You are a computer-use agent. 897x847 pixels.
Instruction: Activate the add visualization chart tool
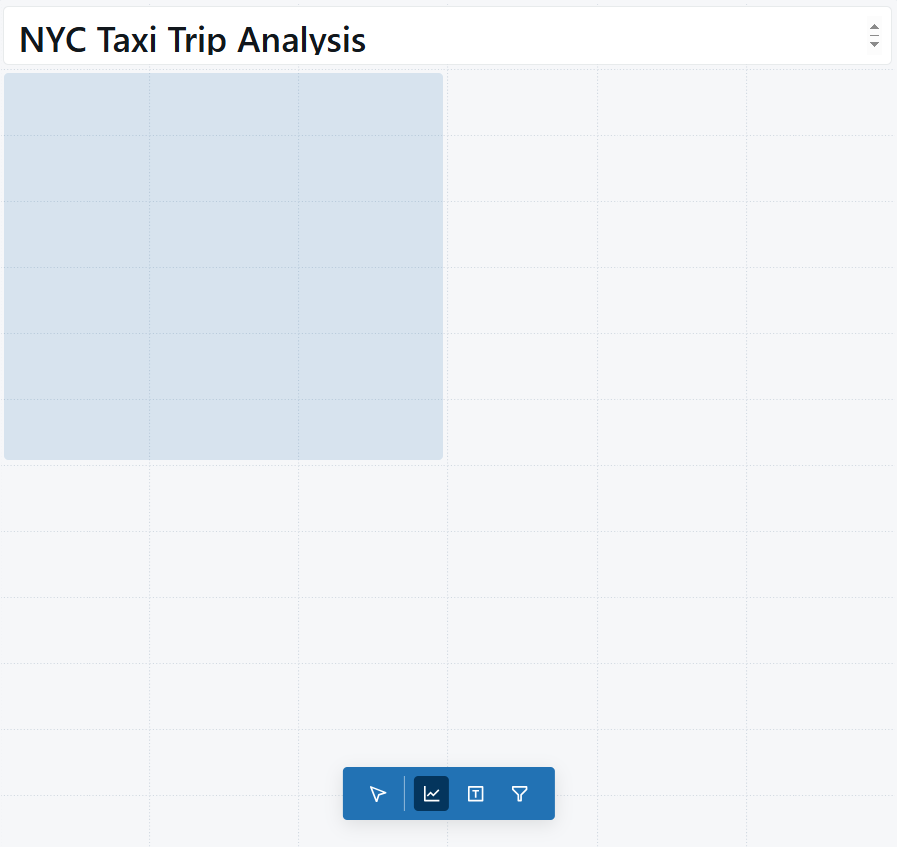[x=431, y=793]
